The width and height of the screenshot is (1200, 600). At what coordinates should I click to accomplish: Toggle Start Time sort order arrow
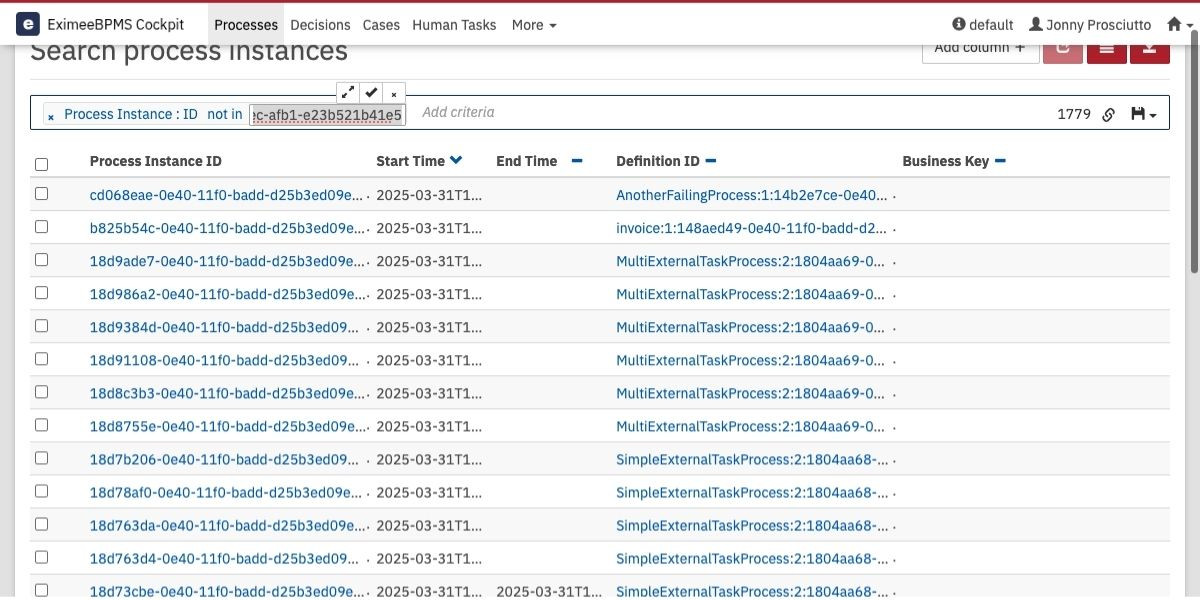tap(456, 160)
